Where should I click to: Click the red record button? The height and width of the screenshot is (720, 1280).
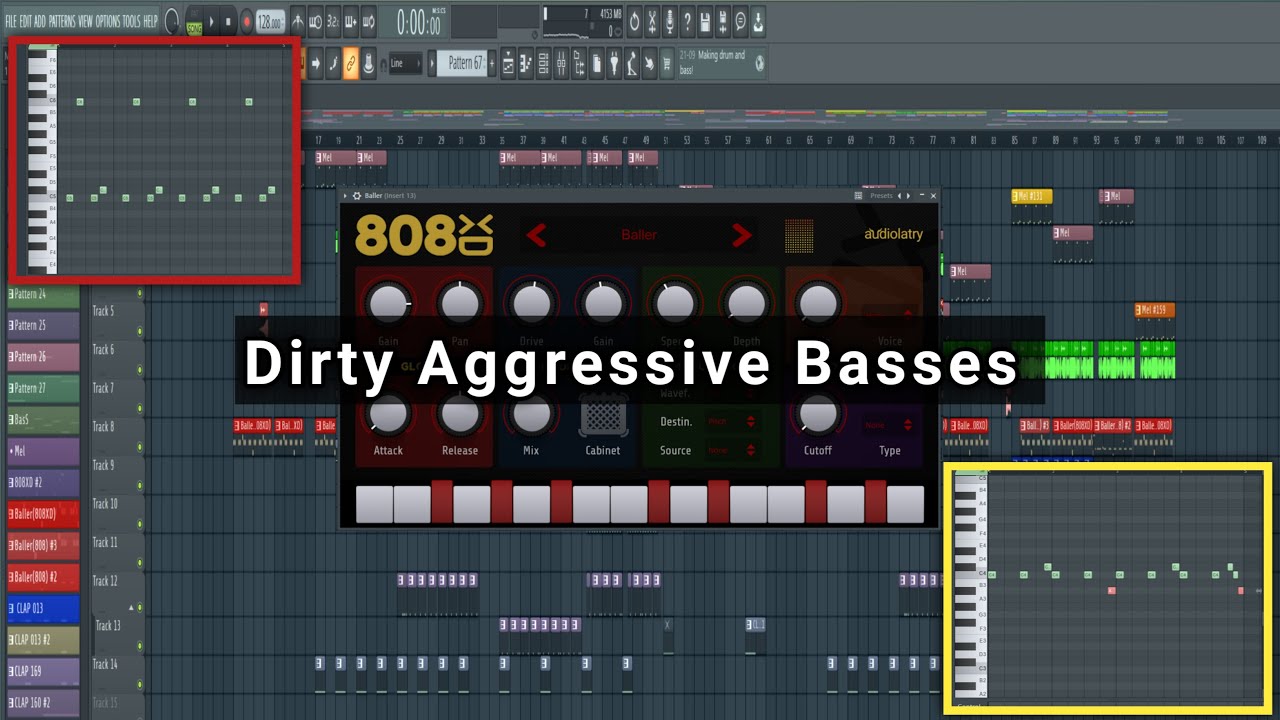coord(246,21)
